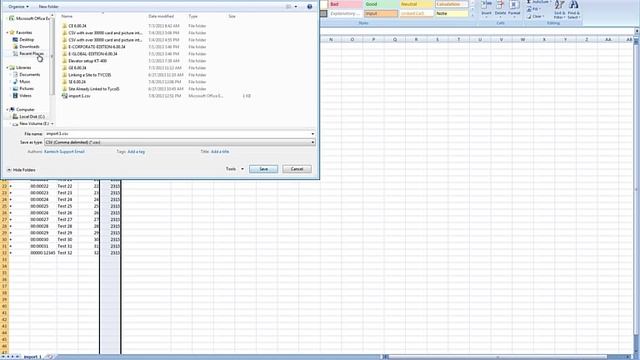Select Pictures under Libraries
Image resolution: width=640 pixels, height=360 pixels.
(27, 89)
